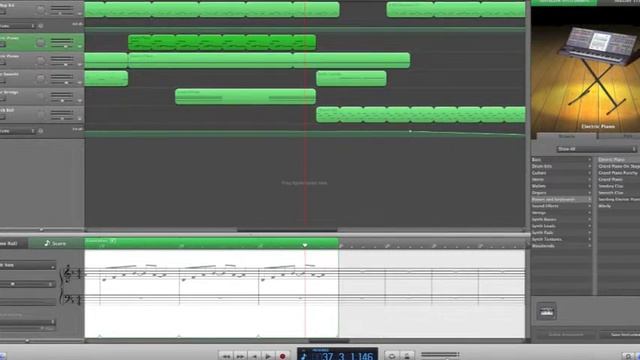Click the pan knob of the fourth track

[40, 78]
